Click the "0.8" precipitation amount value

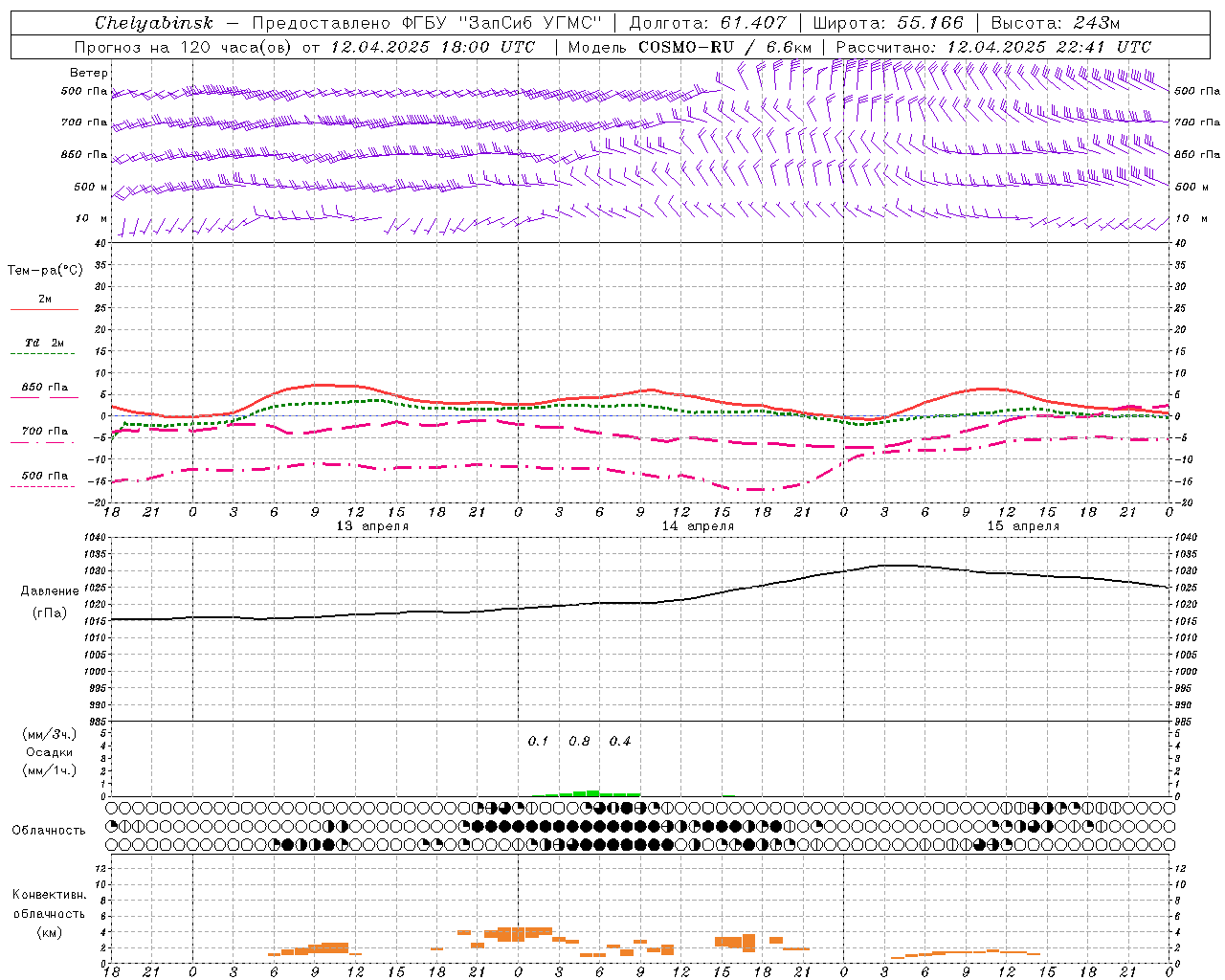[x=580, y=742]
